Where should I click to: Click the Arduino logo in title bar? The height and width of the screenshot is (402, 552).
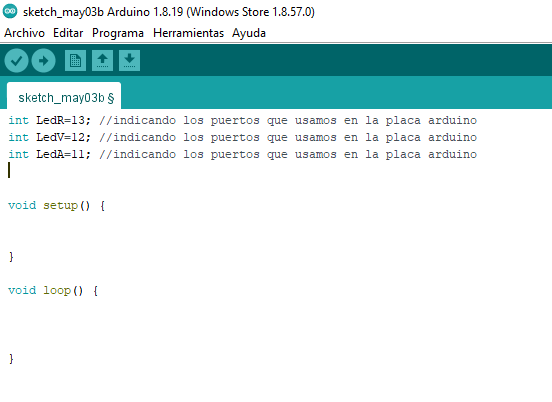(10, 11)
